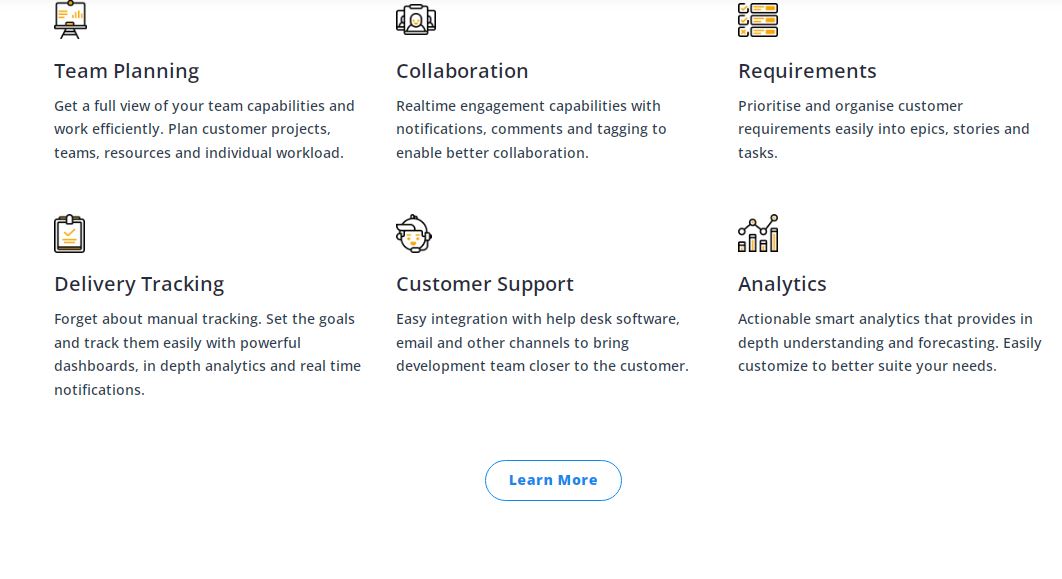Click the Requirements list icon
The height and width of the screenshot is (579, 1062).
[x=757, y=19]
